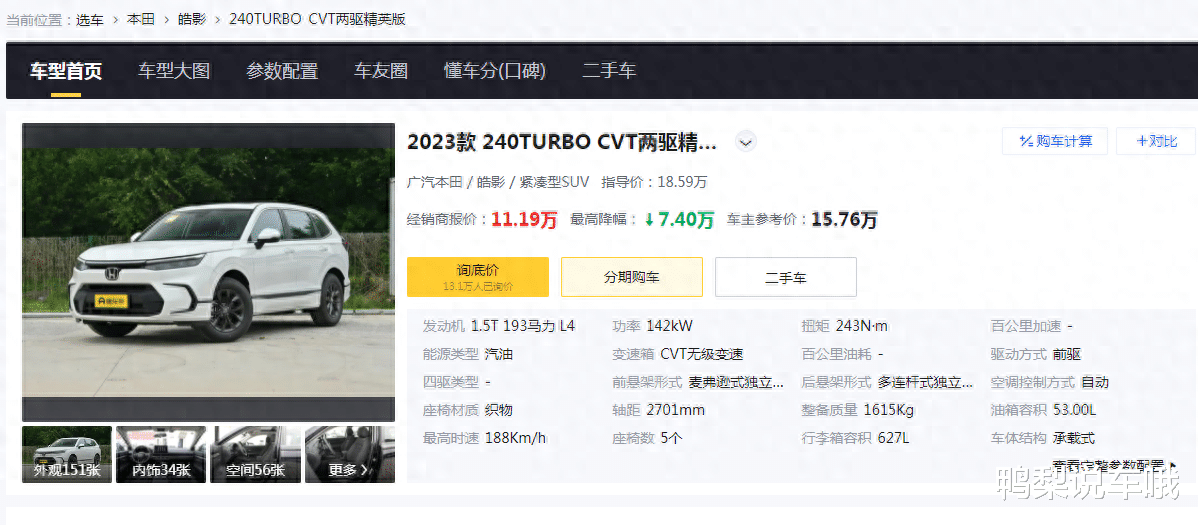Click the 广汽本田 / 皓影 / 紧凑型SUV text
This screenshot has height=525, width=1198.
point(498,183)
